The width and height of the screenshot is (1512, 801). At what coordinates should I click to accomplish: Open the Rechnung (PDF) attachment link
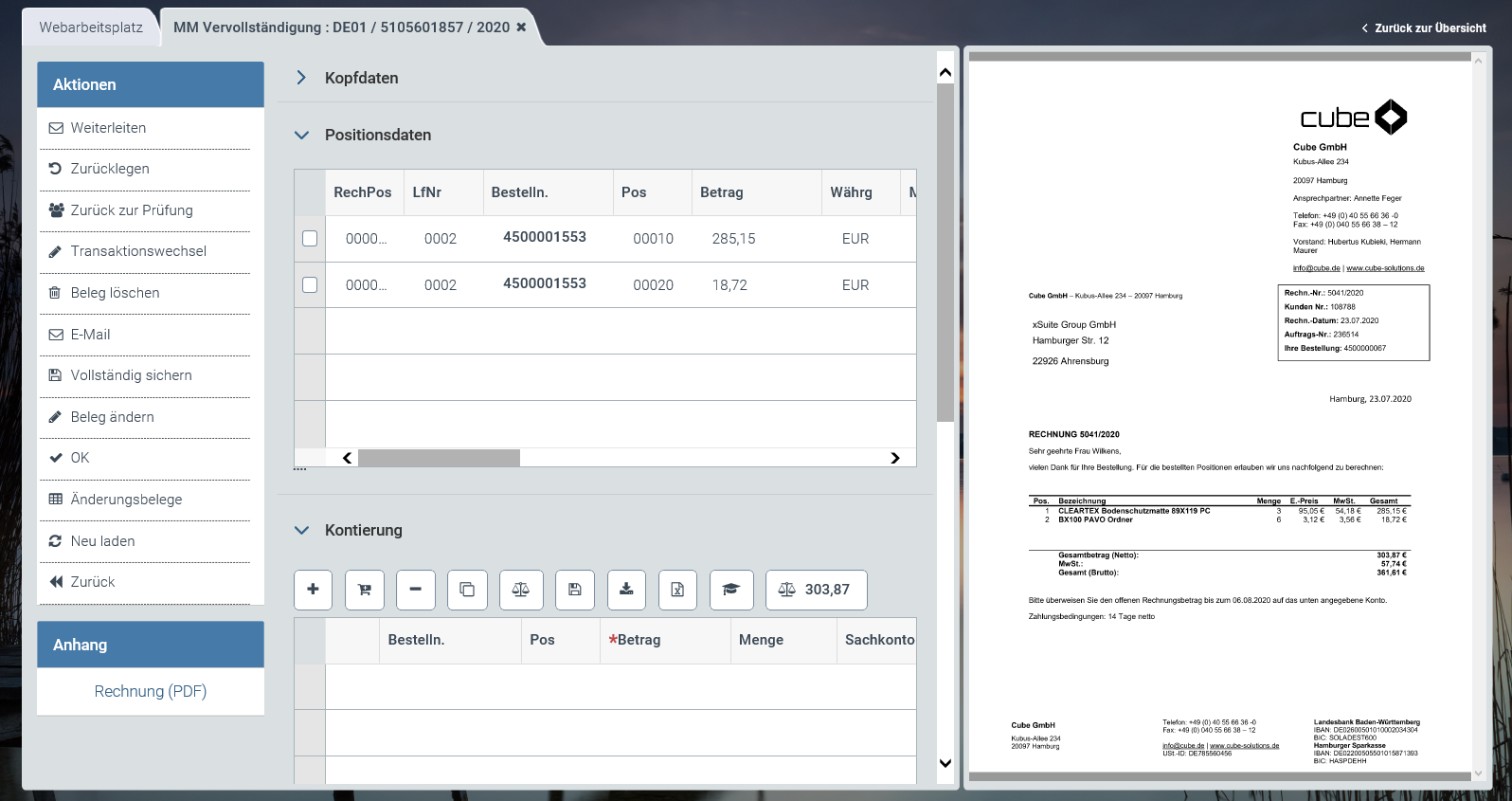(x=151, y=691)
